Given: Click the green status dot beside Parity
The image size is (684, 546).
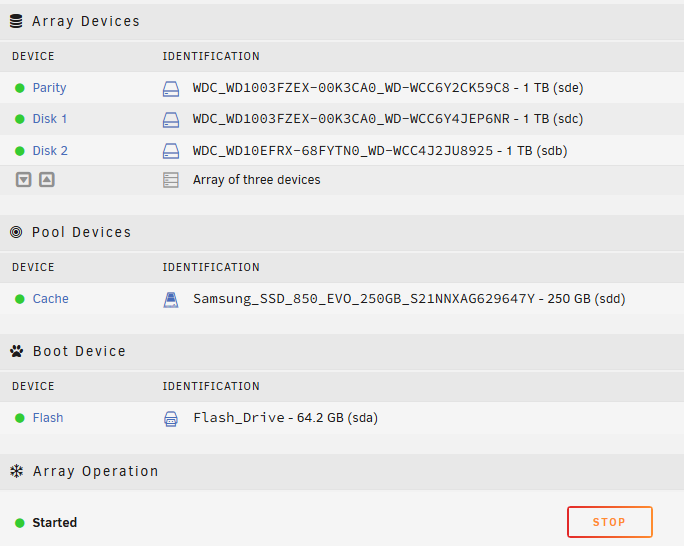Looking at the screenshot, I should coord(20,88).
